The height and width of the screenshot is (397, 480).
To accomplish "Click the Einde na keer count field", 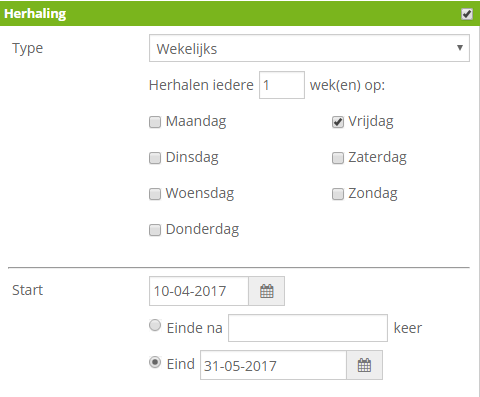I will 308,328.
